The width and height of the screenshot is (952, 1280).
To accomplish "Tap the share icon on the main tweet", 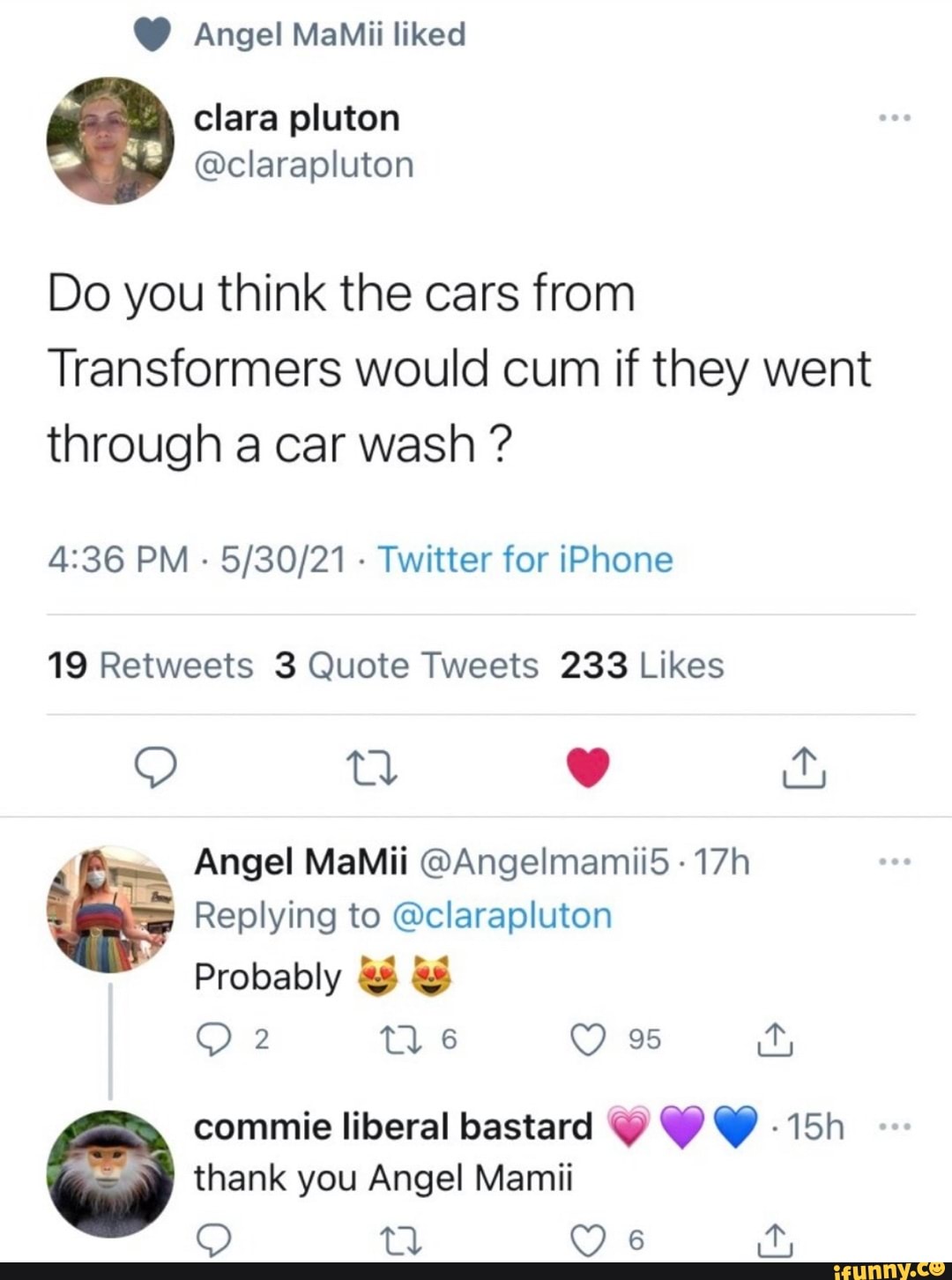I will [x=802, y=768].
